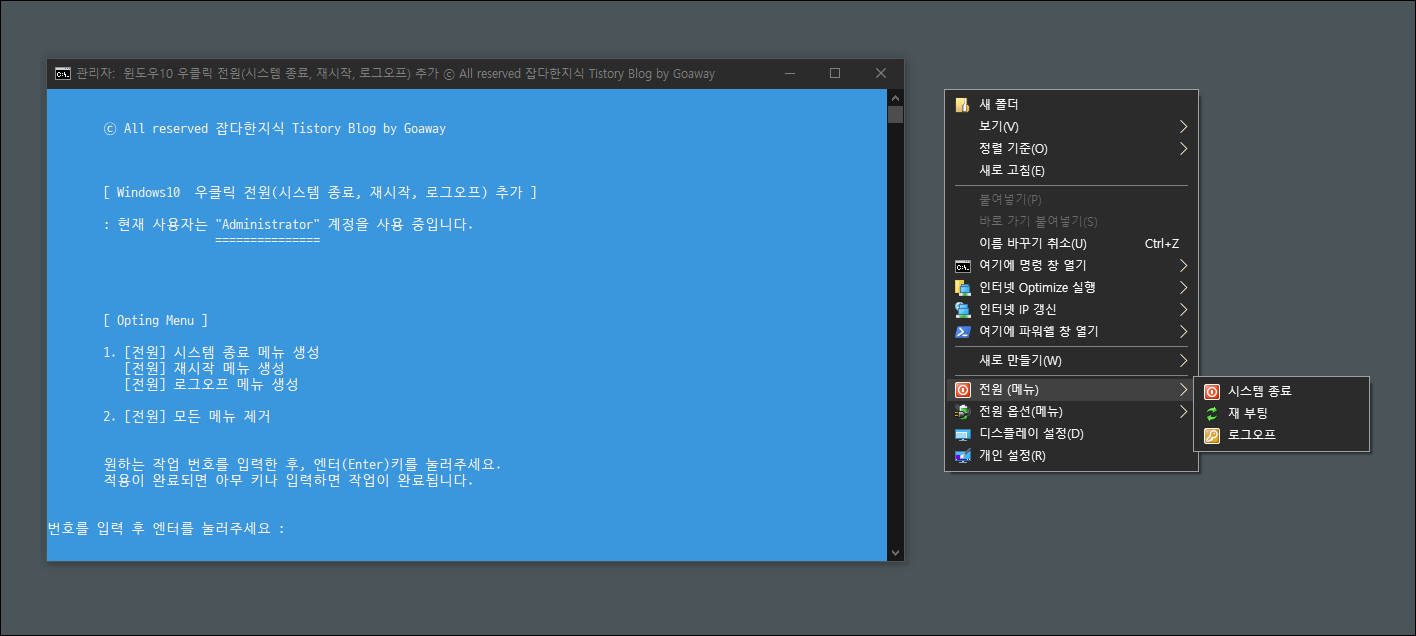
Task: Expand the '정렬 기준(O)' submenu arrow
Action: 1183,149
